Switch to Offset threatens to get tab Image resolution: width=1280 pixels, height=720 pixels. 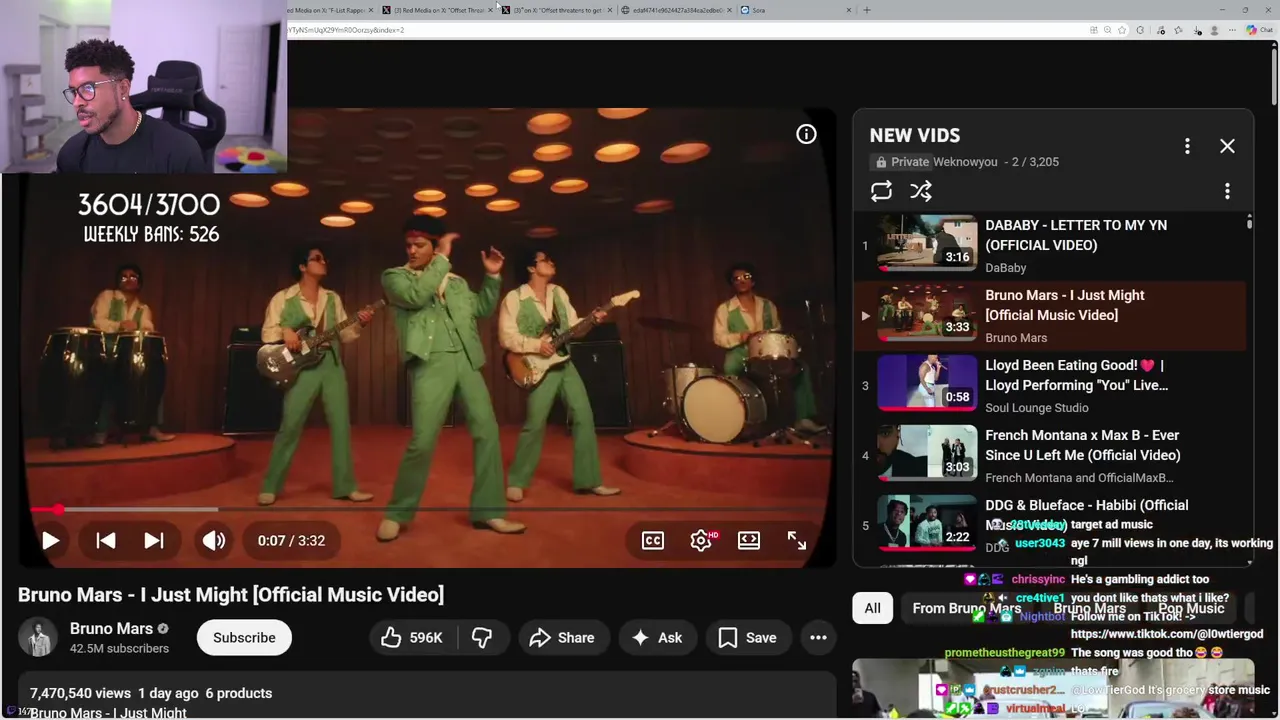pos(555,10)
